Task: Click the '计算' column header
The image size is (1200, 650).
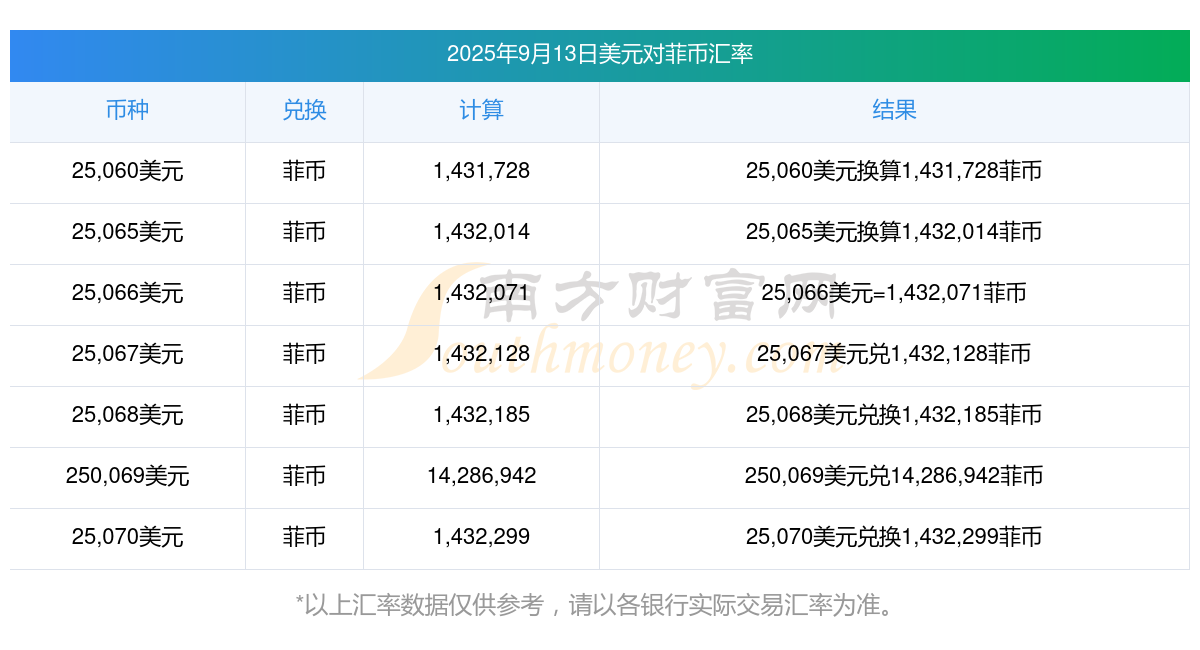Action: coord(481,110)
